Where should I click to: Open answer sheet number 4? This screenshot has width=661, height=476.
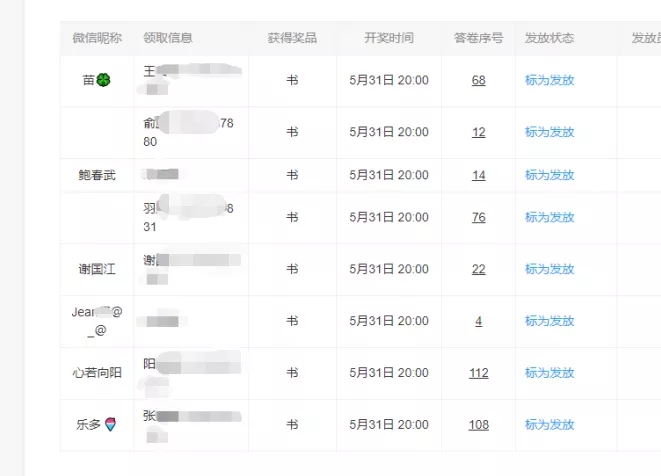(x=478, y=321)
